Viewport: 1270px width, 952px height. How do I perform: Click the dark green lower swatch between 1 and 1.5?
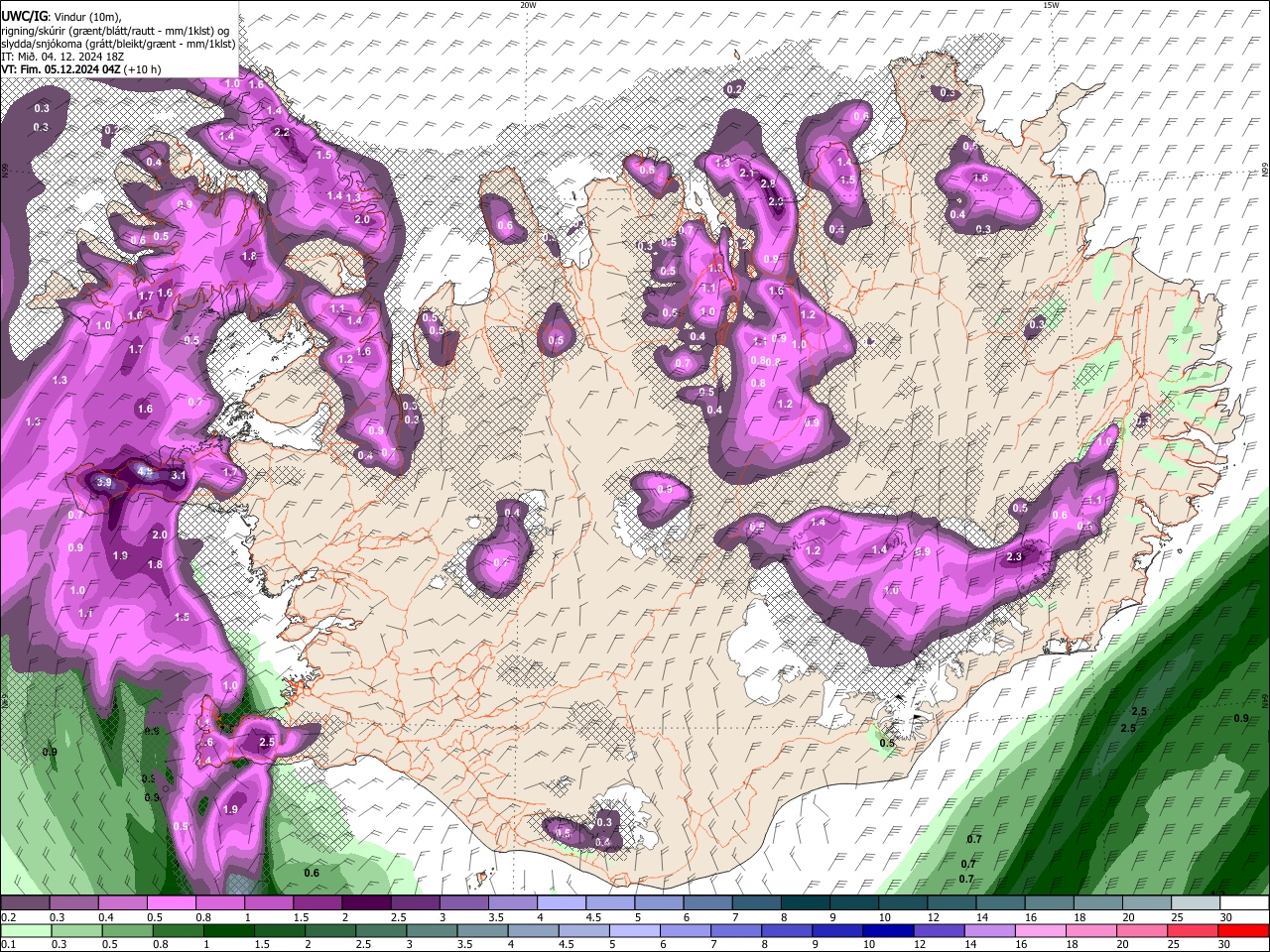point(228,930)
